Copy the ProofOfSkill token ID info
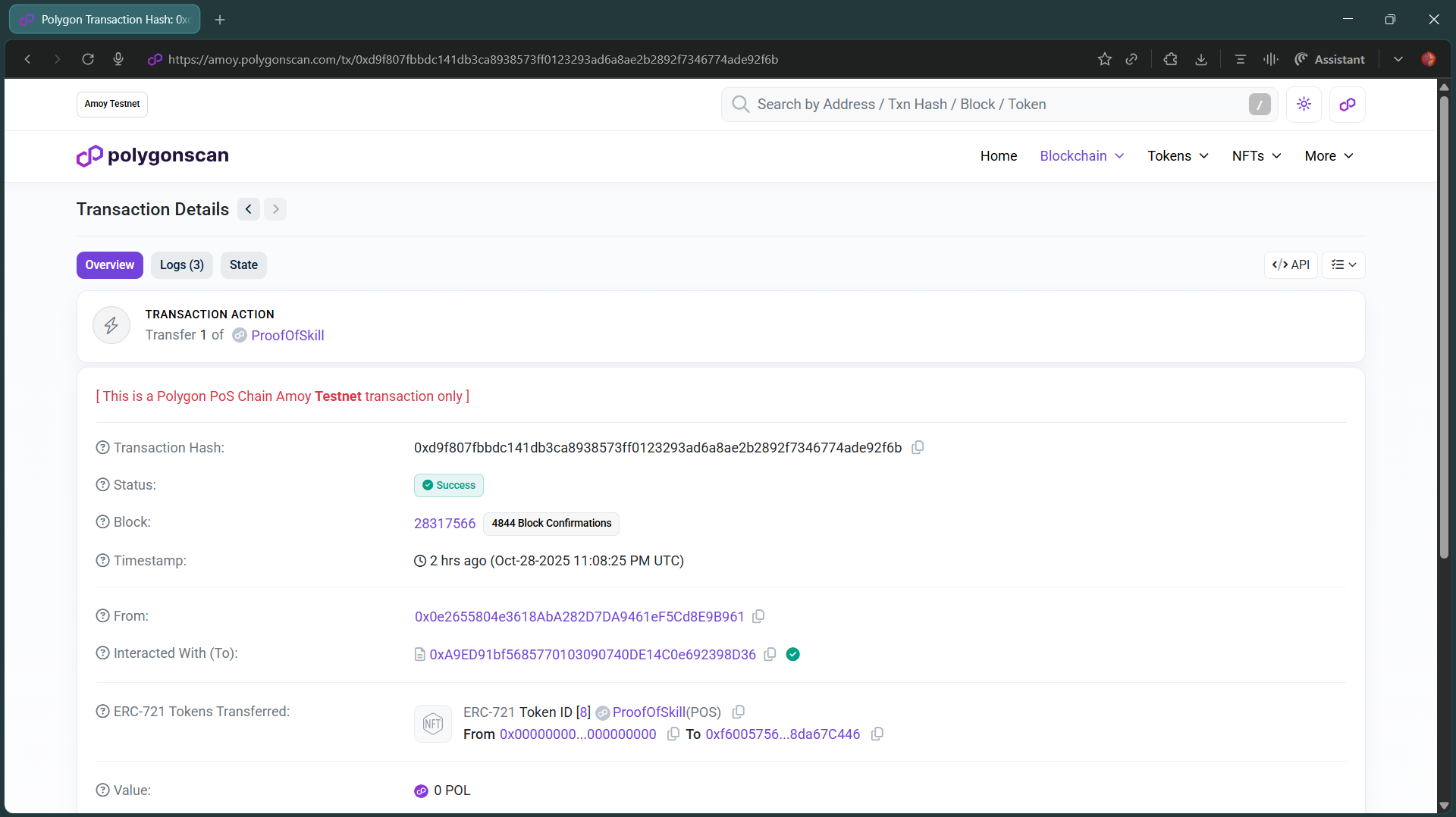Screen dimensions: 1456x817 739,712
